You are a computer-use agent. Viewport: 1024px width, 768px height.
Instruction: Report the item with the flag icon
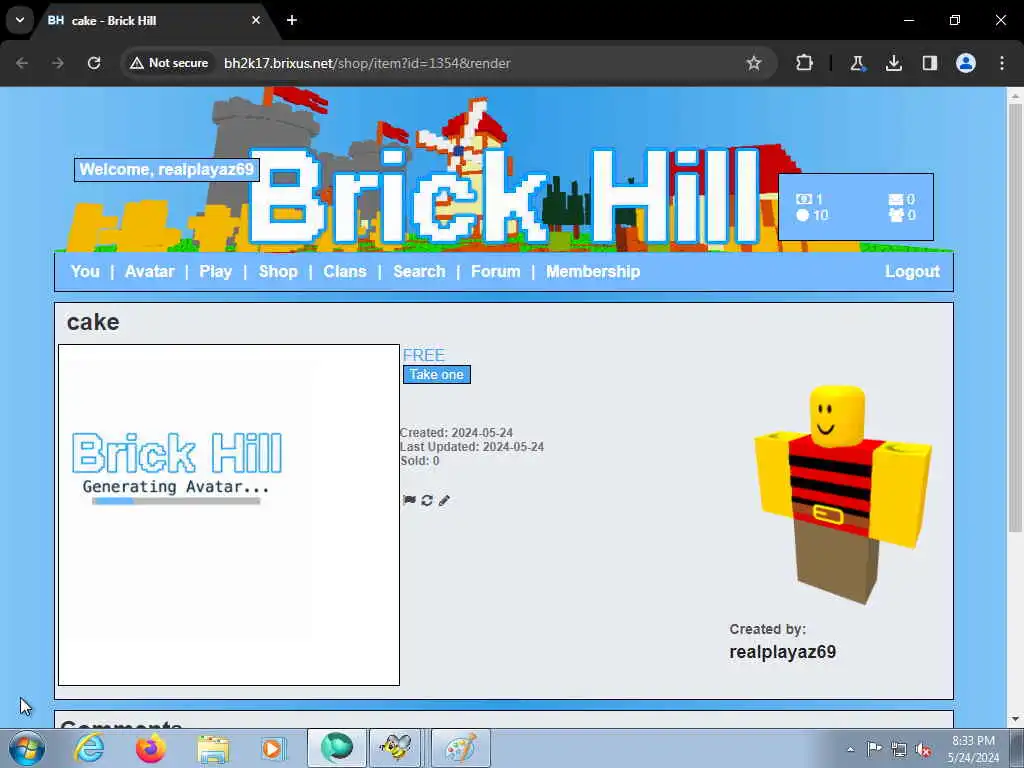click(x=409, y=500)
